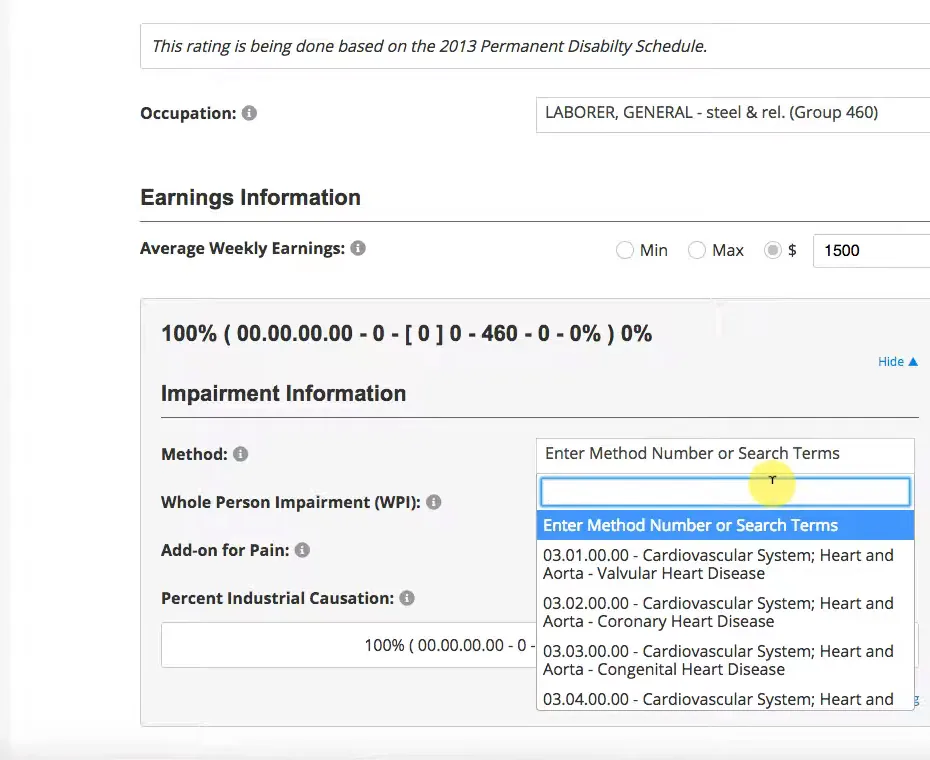
Task: Click the info icon next to Occupation
Action: tap(249, 113)
